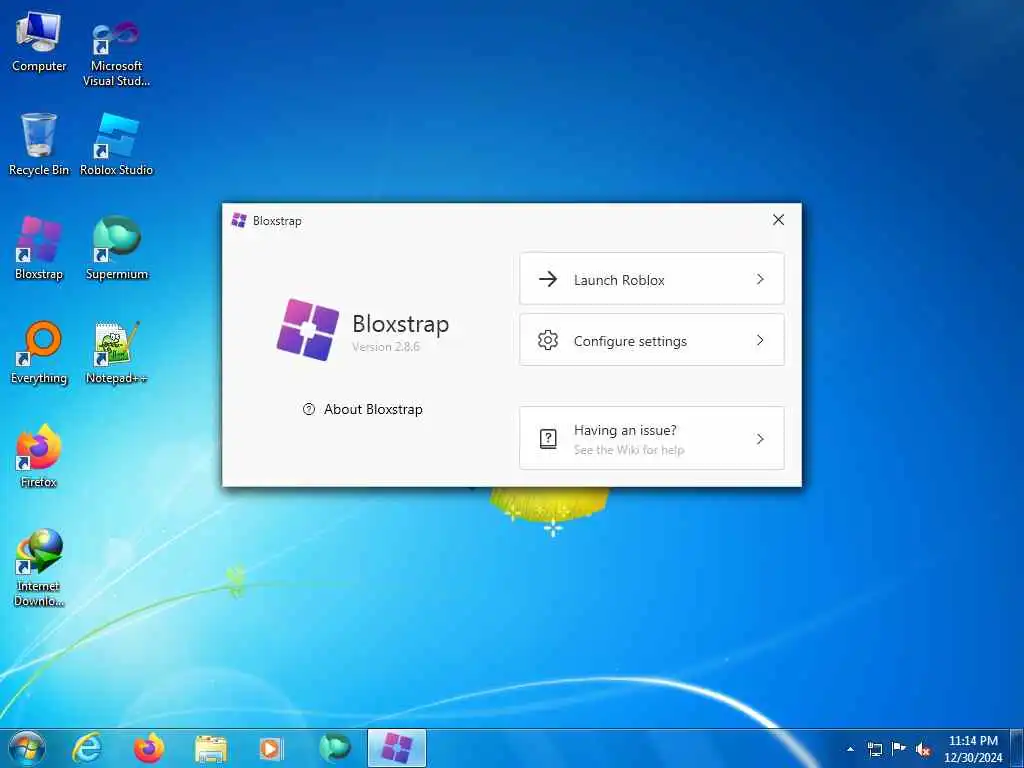Select the Everything search desktop shortcut
1024x768 pixels.
[x=39, y=353]
